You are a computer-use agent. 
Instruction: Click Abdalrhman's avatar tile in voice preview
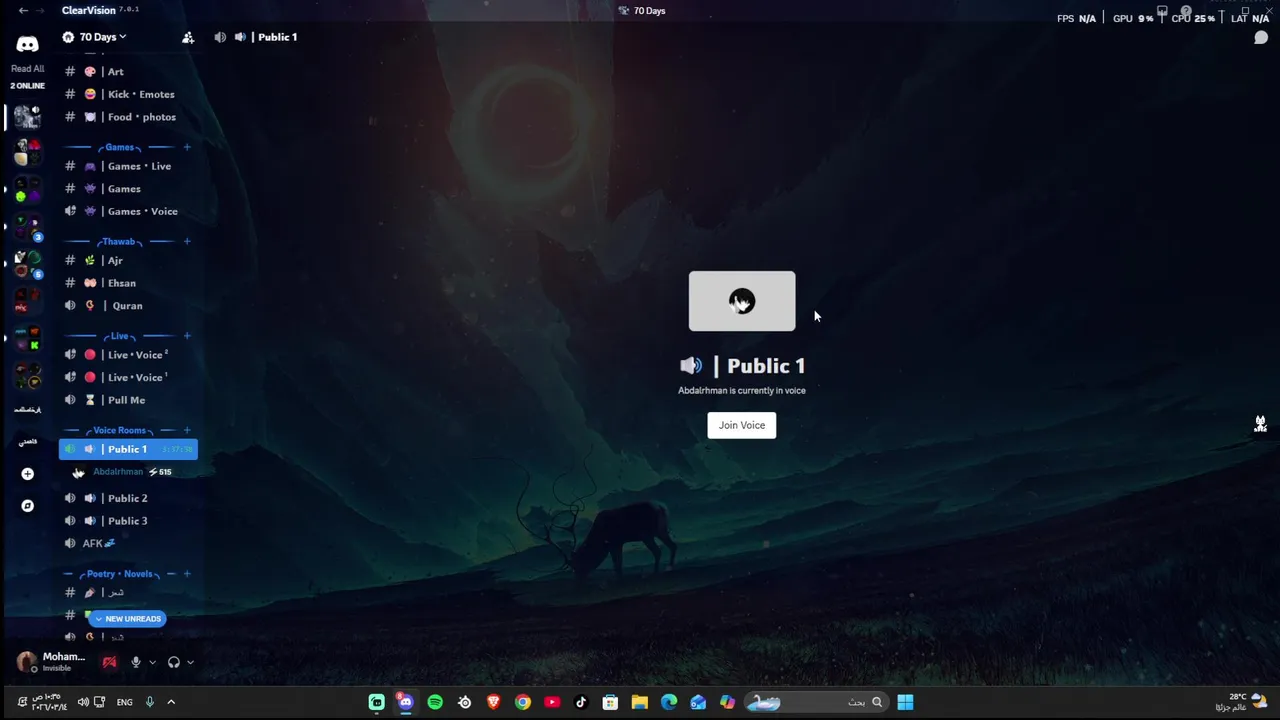742,301
